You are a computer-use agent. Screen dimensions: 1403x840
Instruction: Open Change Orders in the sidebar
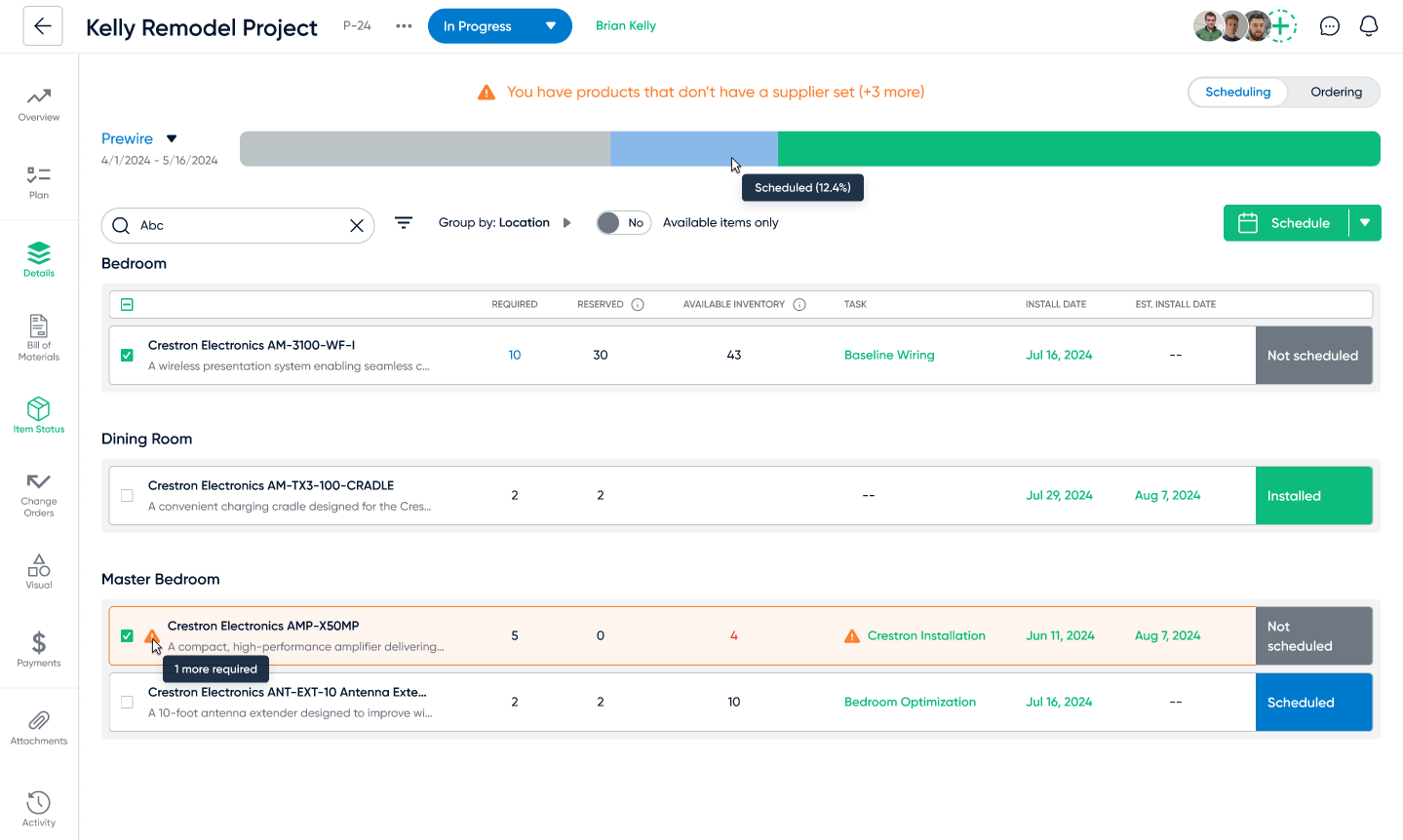(x=39, y=495)
